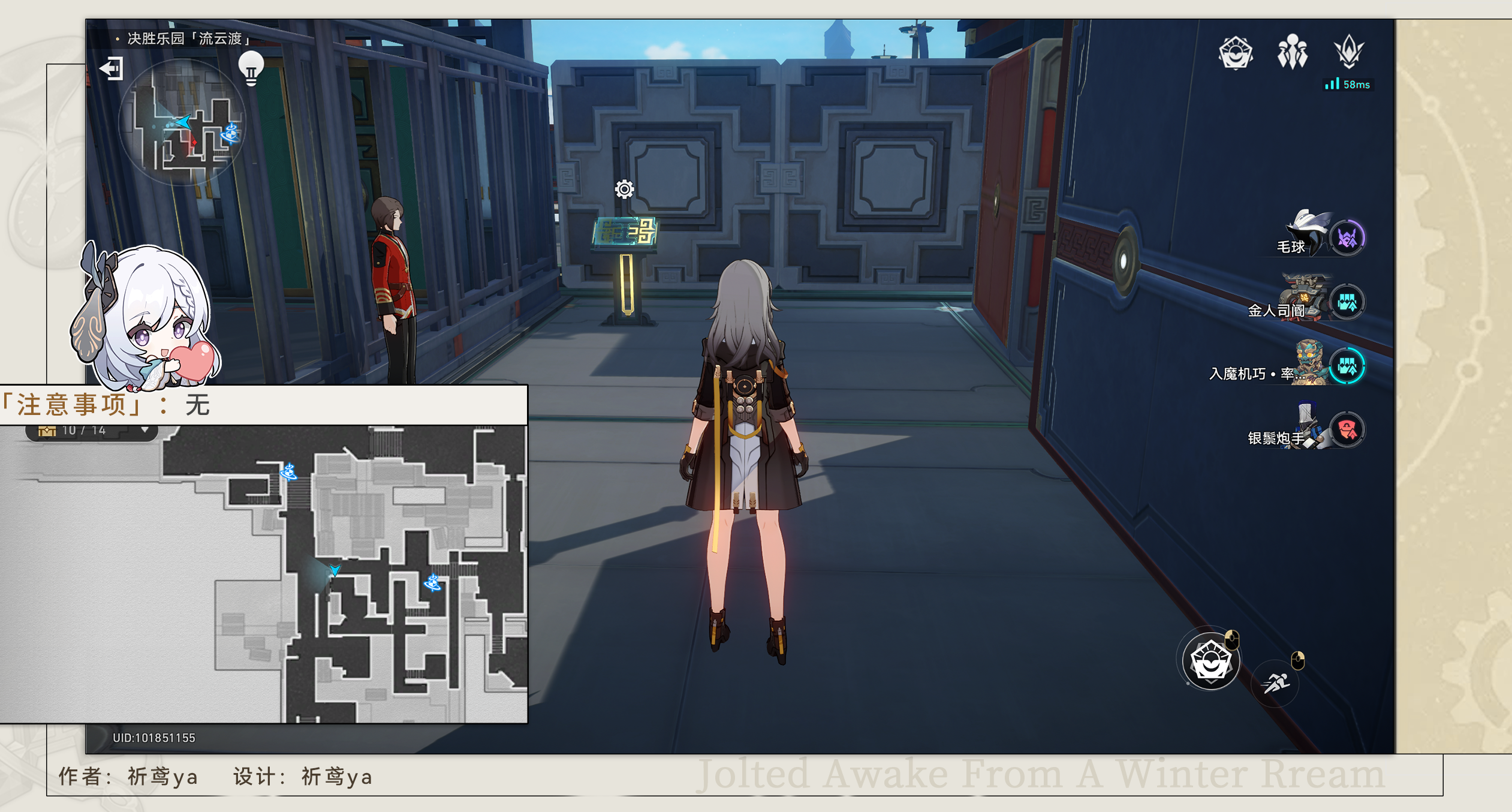Viewport: 1512px width, 812px height.
Task: Click the lightbulb hint icon
Action: [251, 69]
